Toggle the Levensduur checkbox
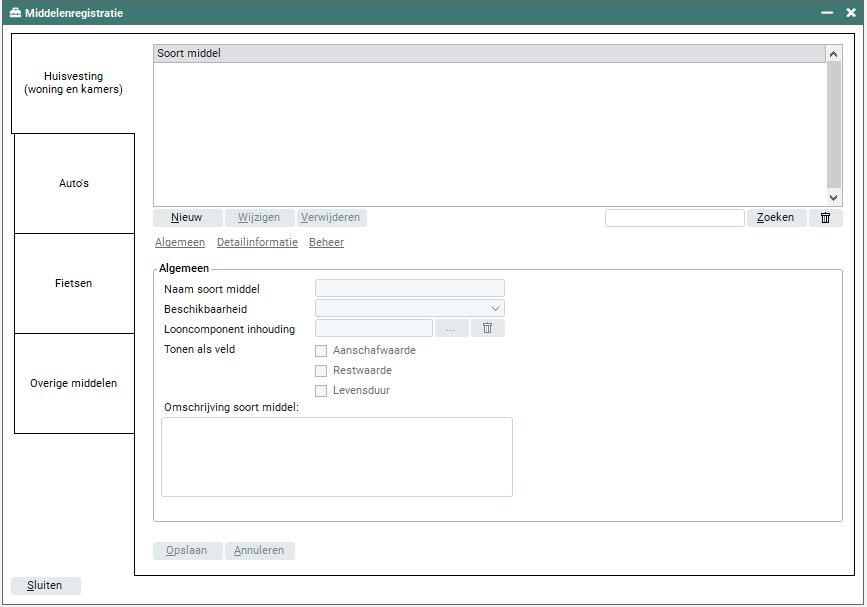 321,391
